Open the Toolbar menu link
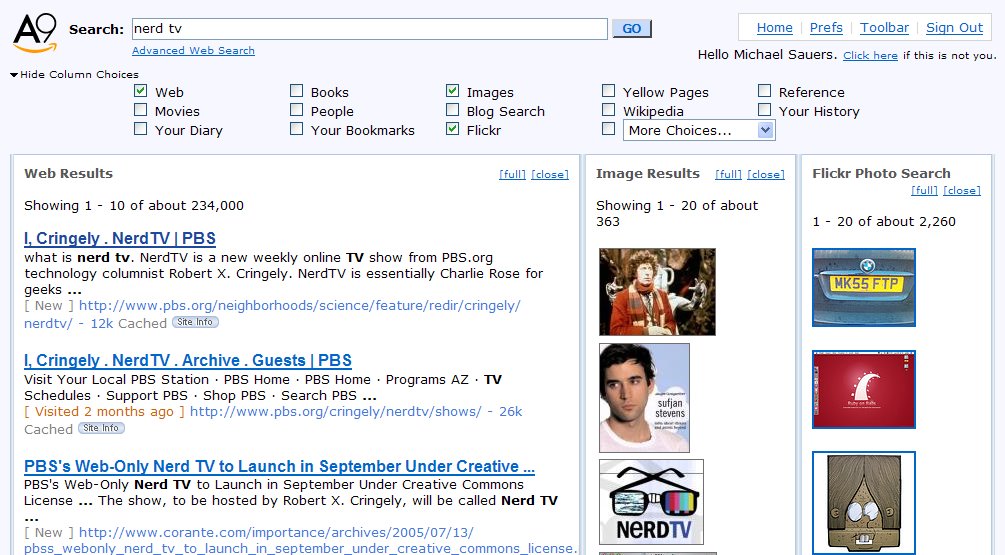 884,28
